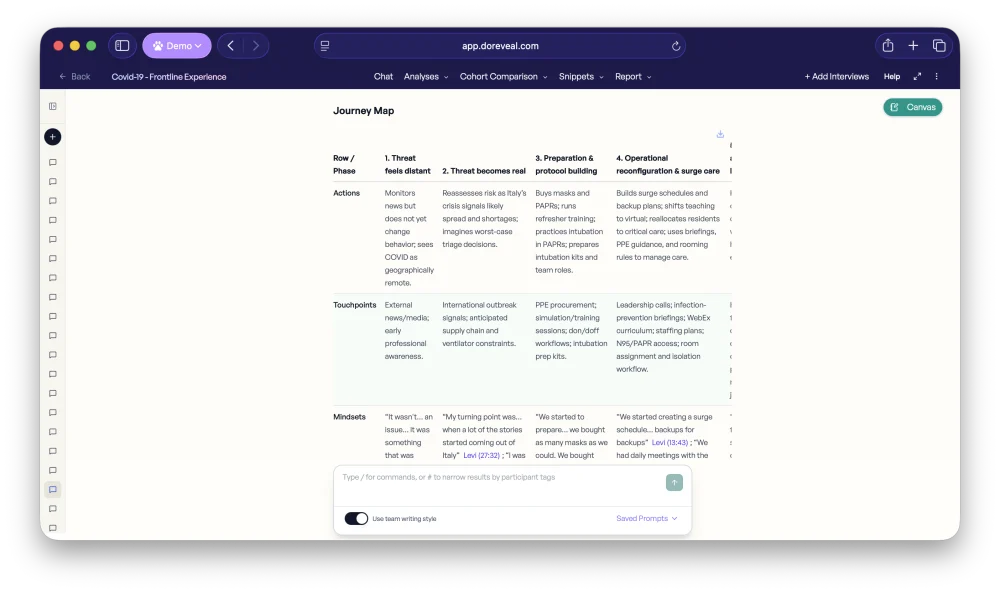Go forward with browser forward arrow
The image size is (1000, 593).
click(255, 46)
